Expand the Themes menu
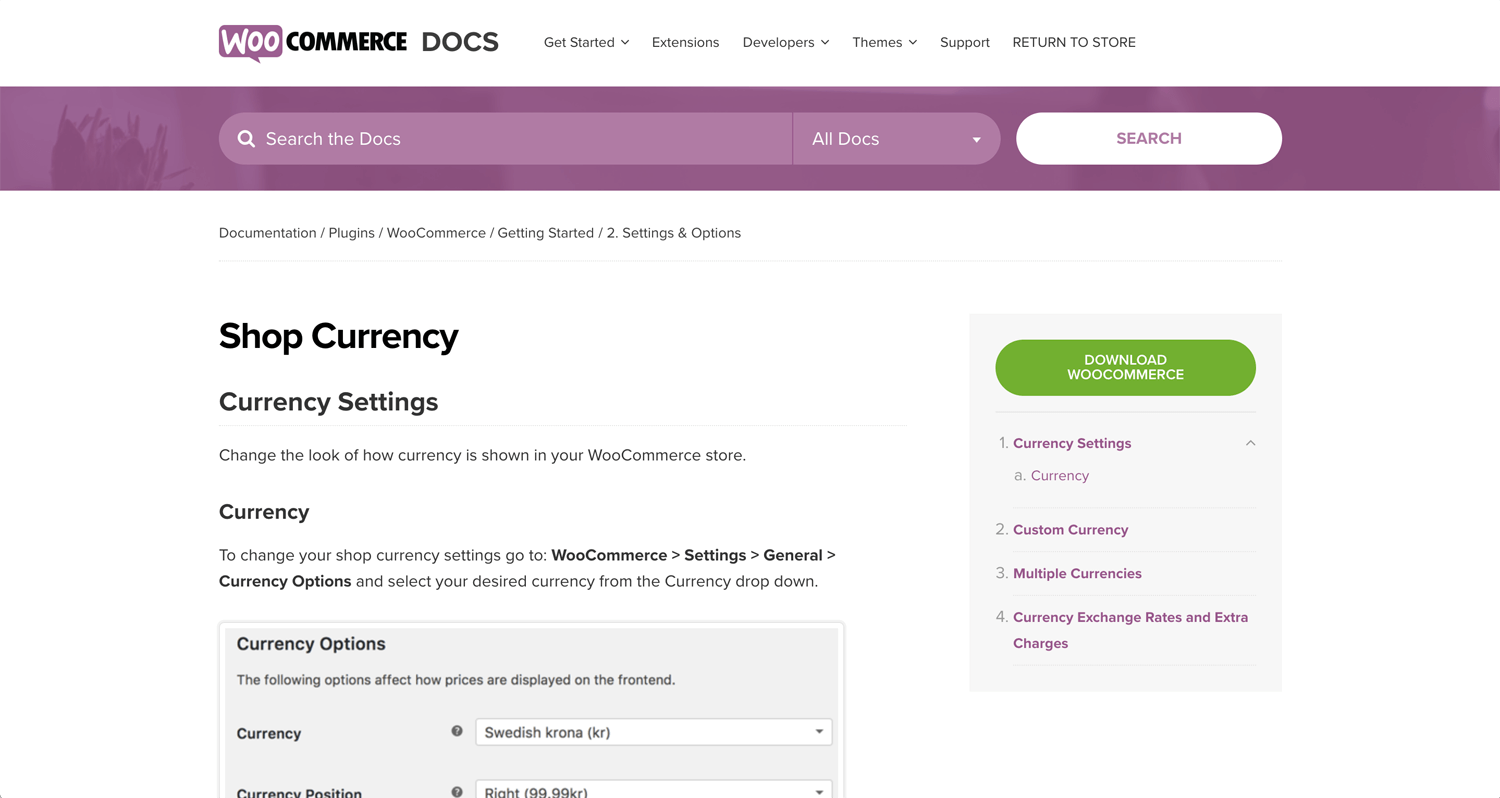 tap(885, 42)
